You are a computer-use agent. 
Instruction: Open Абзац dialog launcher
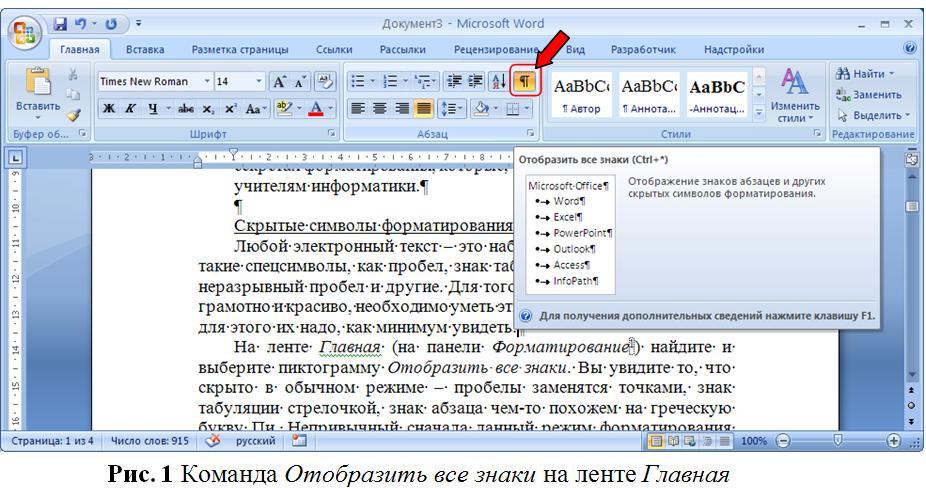click(x=531, y=134)
